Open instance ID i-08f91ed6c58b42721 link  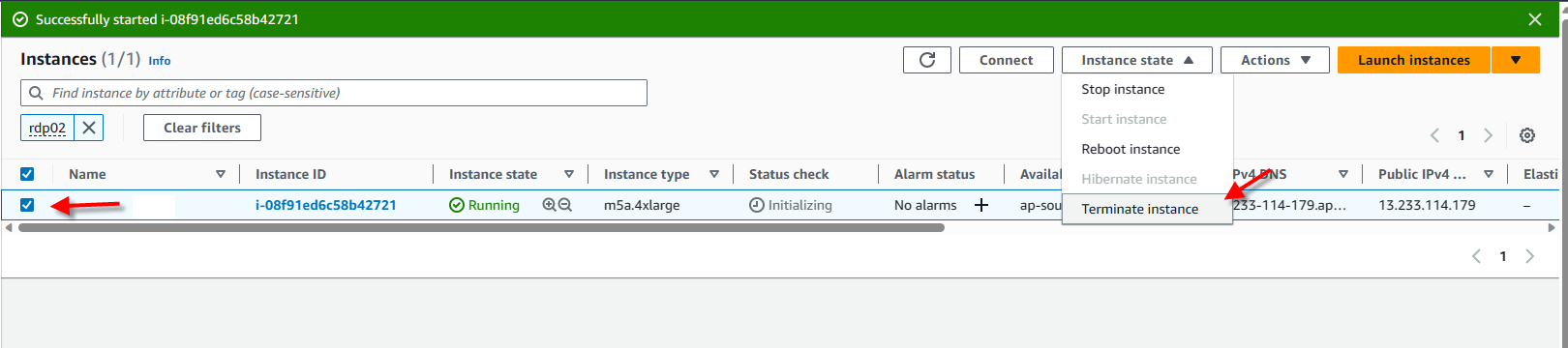(x=326, y=205)
